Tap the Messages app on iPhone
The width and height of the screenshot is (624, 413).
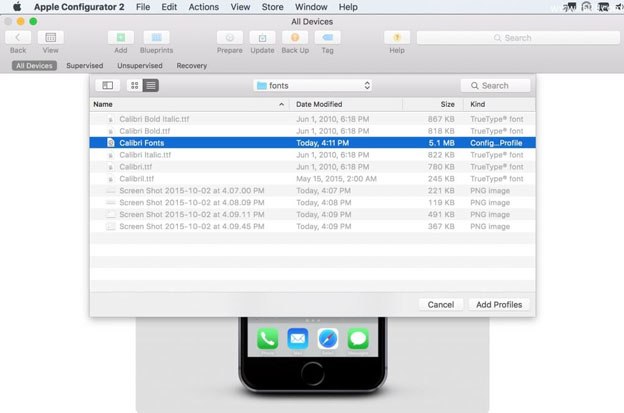click(358, 339)
